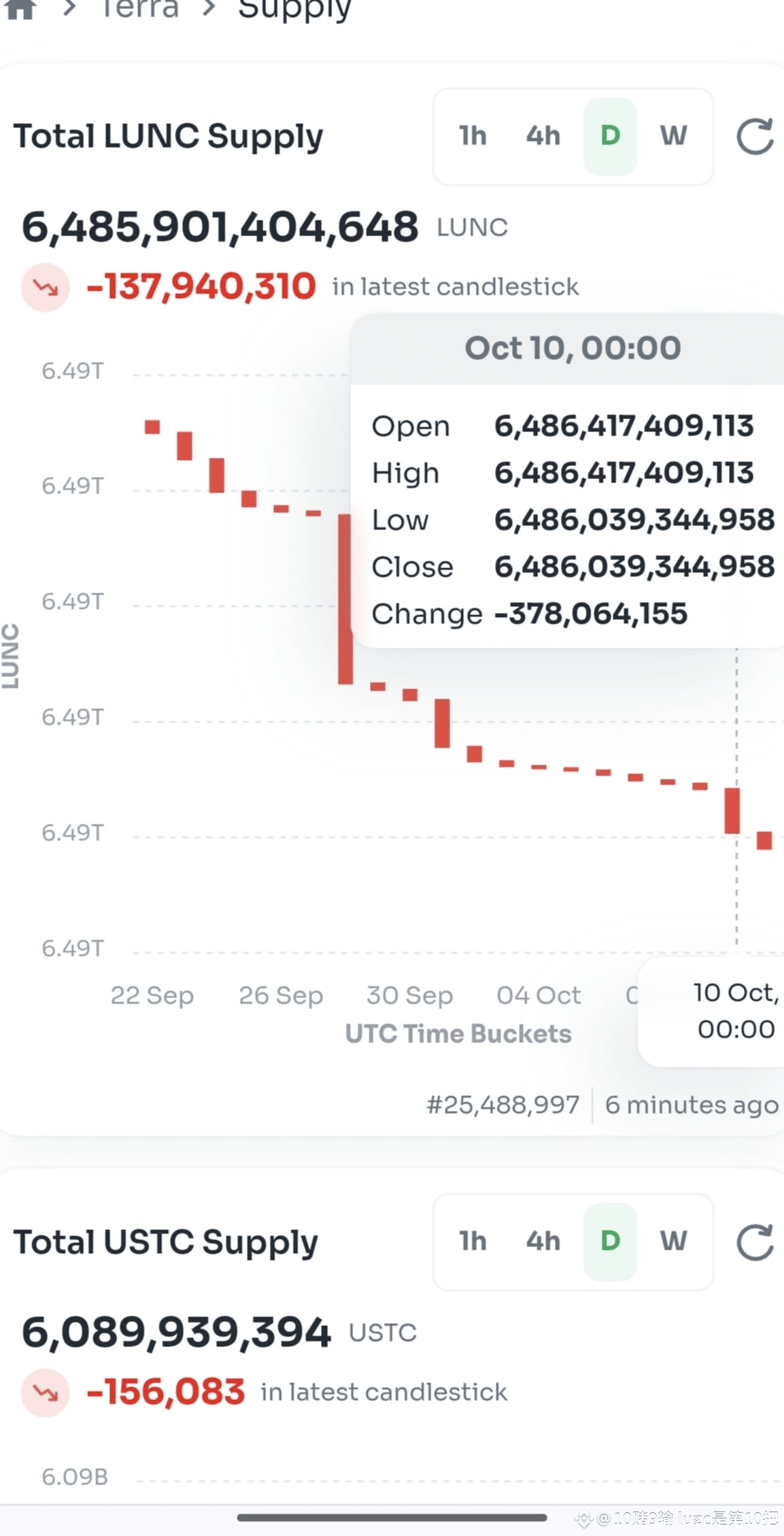Choose the W weekly interval for LUNC
Screen dimensions: 784x1536
click(673, 136)
